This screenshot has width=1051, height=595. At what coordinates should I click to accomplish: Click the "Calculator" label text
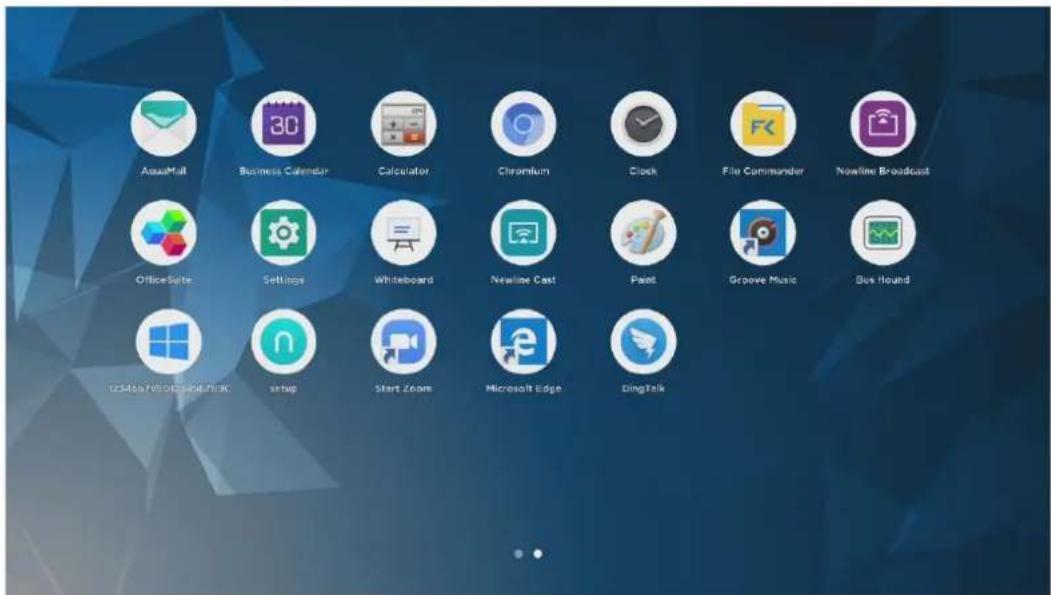(404, 171)
